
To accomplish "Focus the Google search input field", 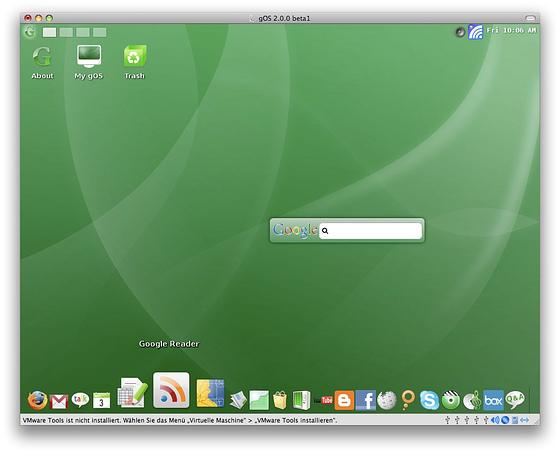I will pos(370,231).
